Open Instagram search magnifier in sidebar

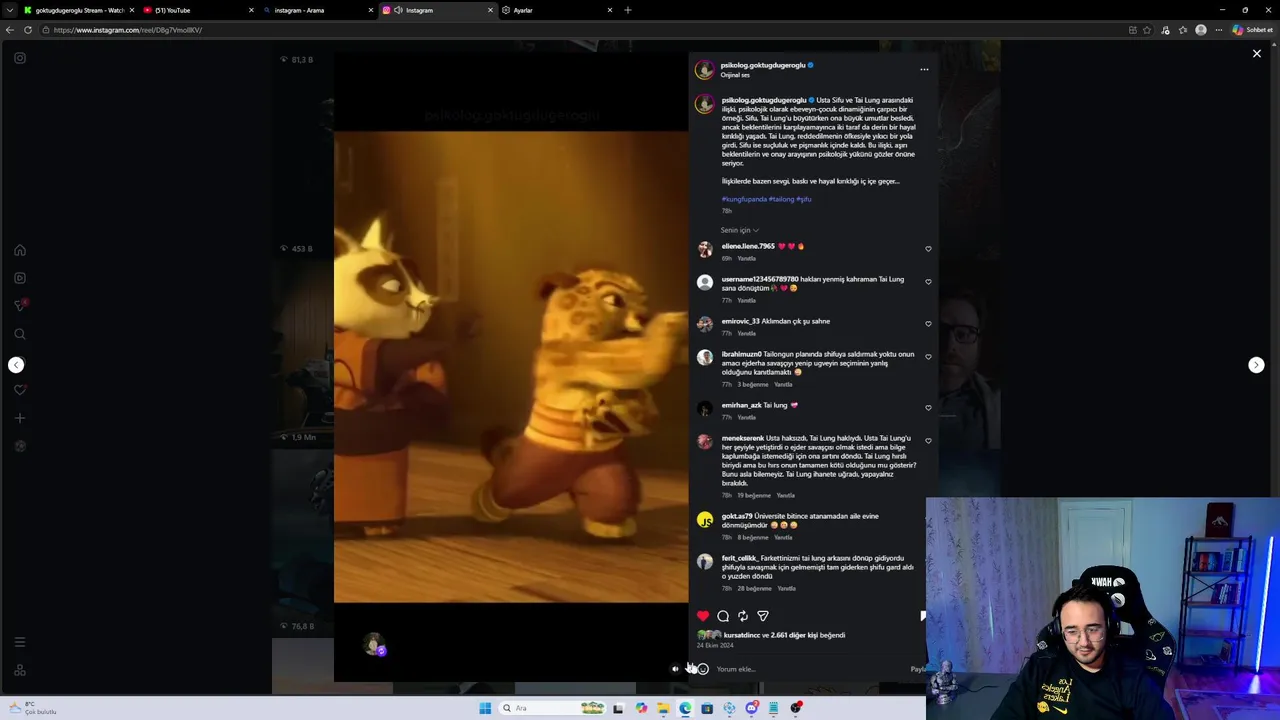pos(20,334)
